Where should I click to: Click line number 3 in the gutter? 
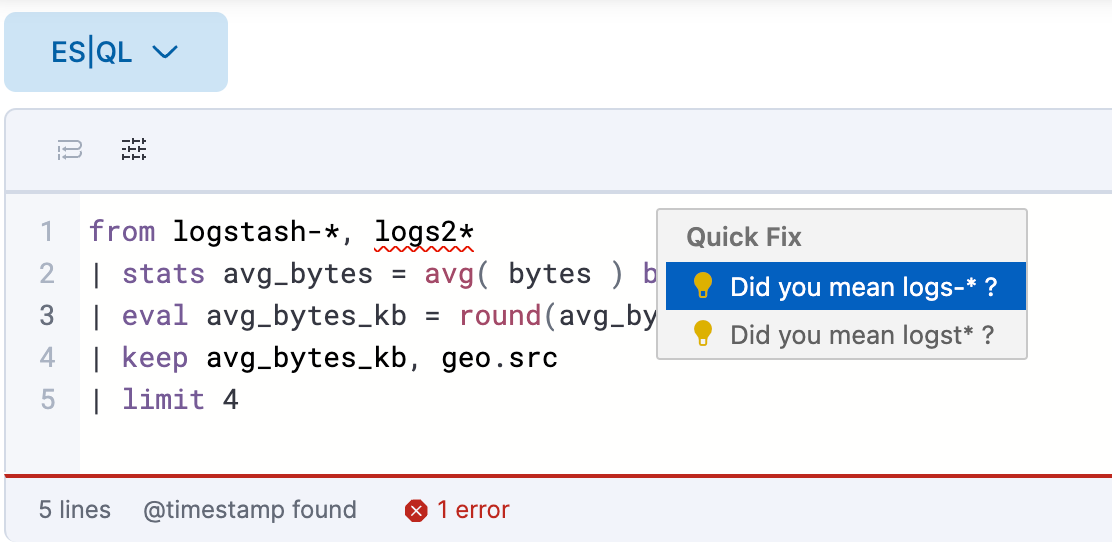(x=46, y=316)
